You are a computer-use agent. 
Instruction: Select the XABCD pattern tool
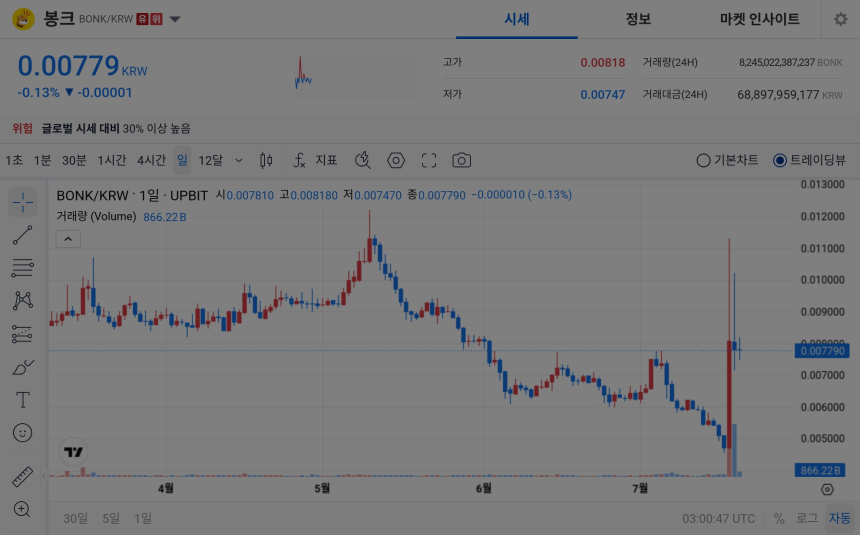[22, 301]
